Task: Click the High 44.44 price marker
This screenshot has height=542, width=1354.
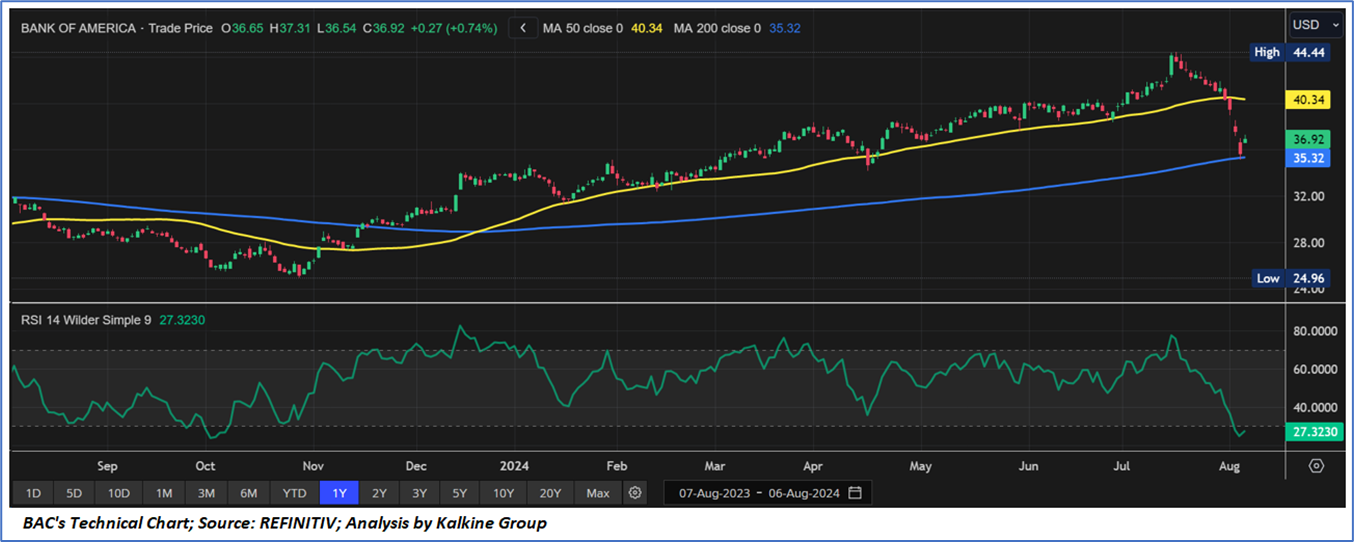Action: (1291, 52)
